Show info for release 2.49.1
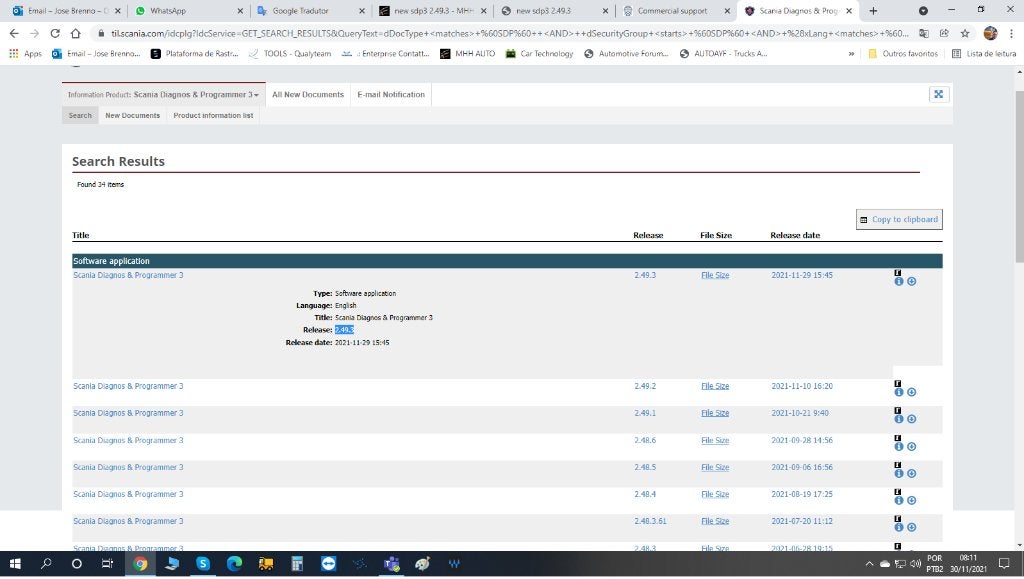 (x=899, y=419)
